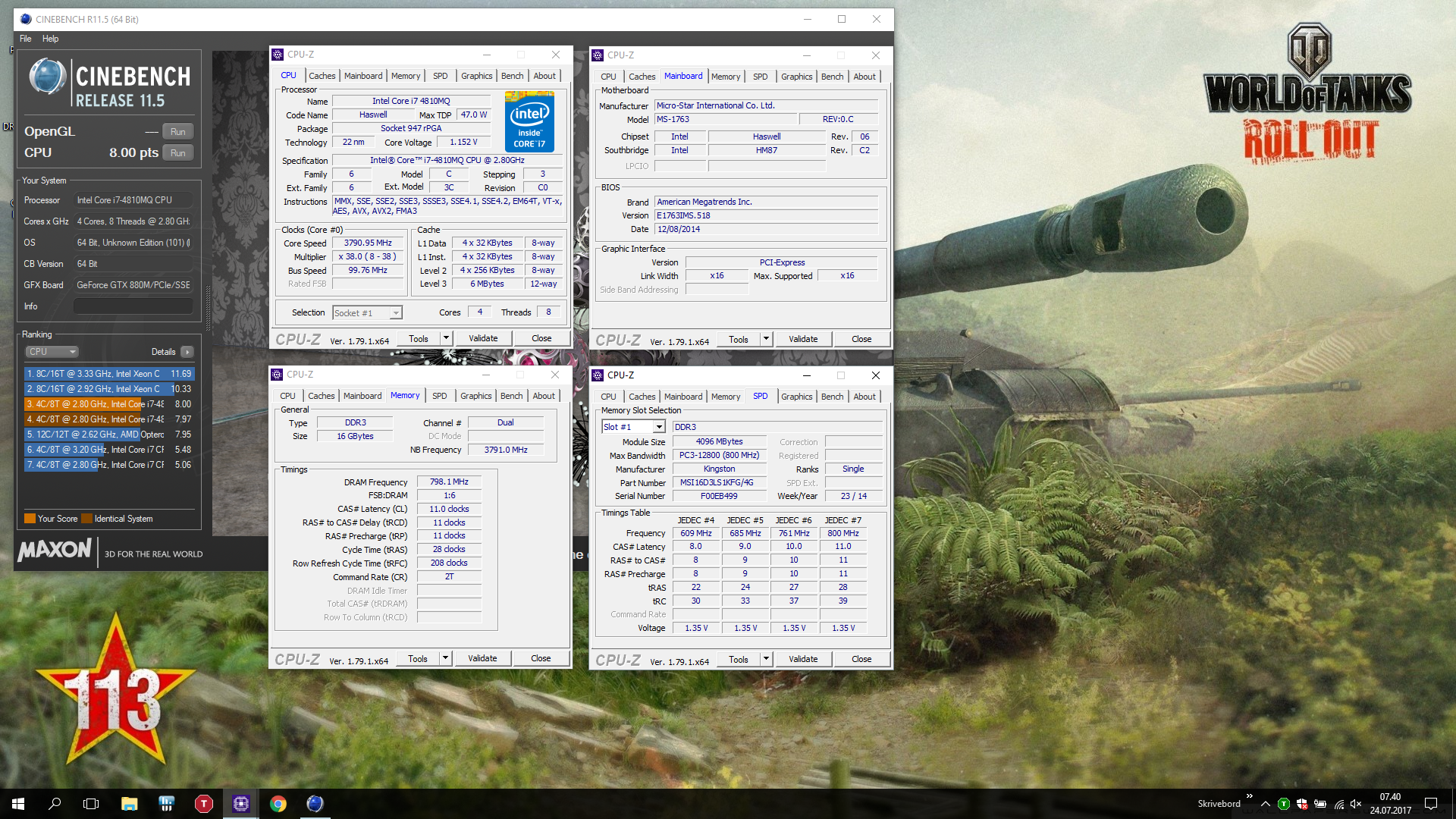The width and height of the screenshot is (1456, 819).
Task: Click Validate in the SPD CPU-Z window
Action: [x=803, y=659]
